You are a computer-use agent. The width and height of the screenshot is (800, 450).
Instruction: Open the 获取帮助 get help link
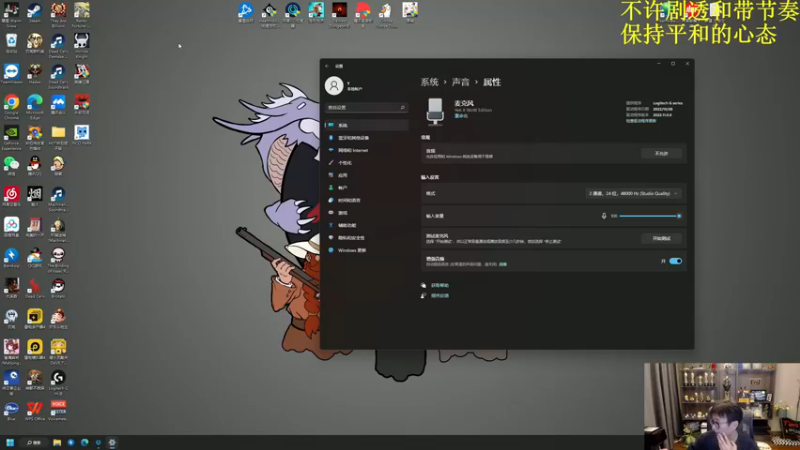(x=440, y=285)
